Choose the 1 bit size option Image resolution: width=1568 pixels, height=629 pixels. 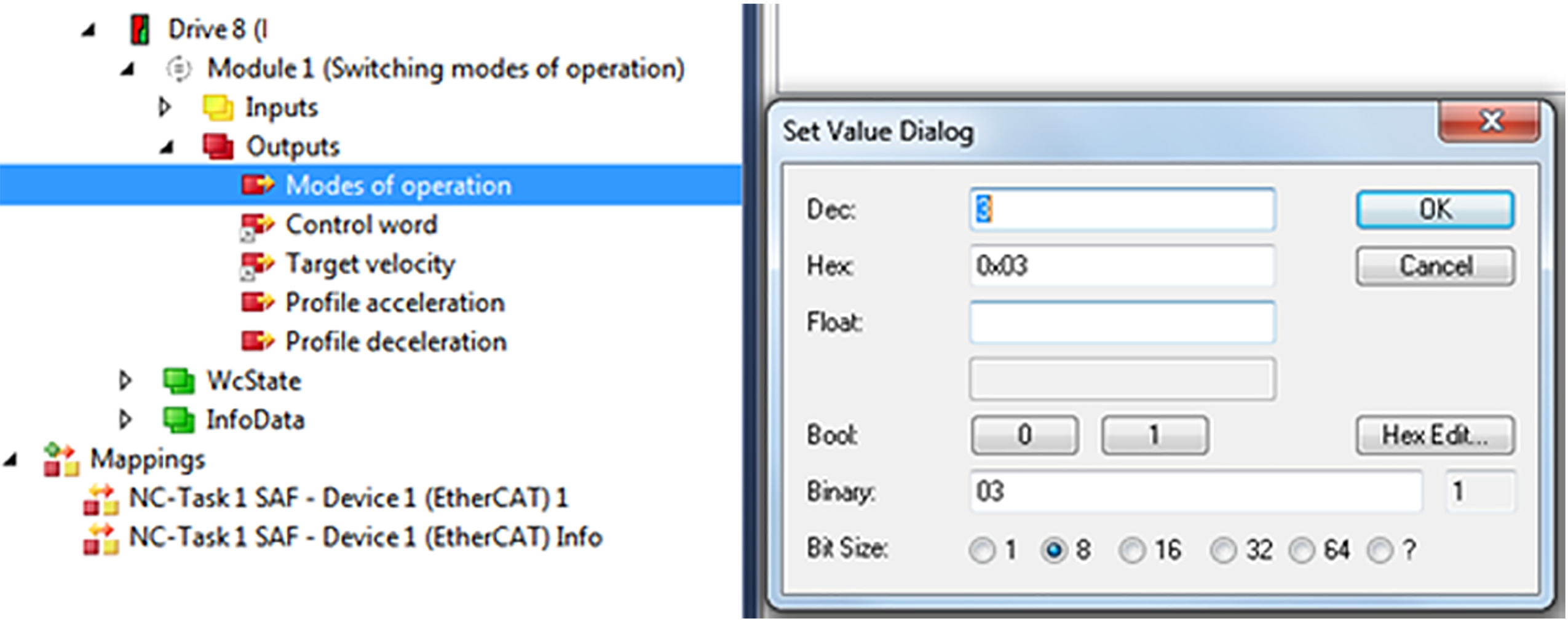tap(982, 550)
